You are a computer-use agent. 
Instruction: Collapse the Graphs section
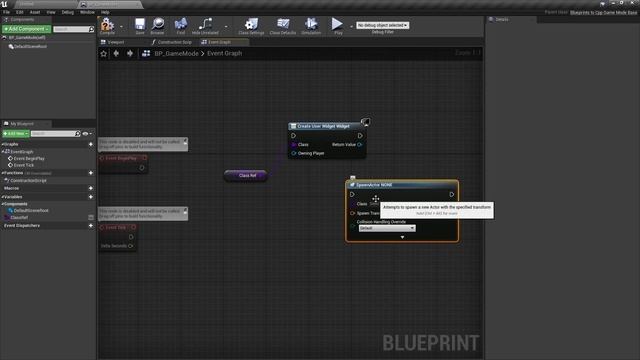coord(2,144)
